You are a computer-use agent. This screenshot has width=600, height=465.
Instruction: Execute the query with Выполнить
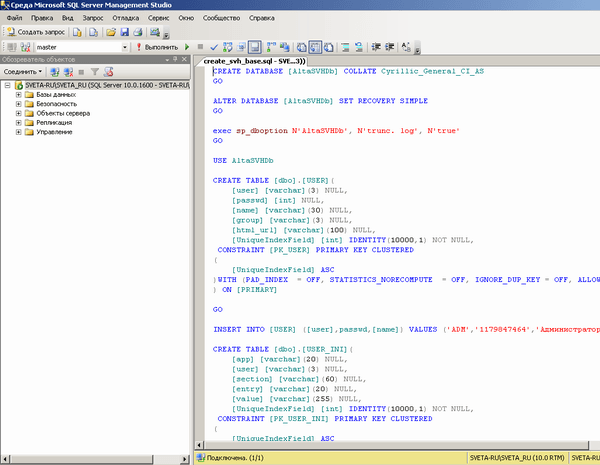158,47
